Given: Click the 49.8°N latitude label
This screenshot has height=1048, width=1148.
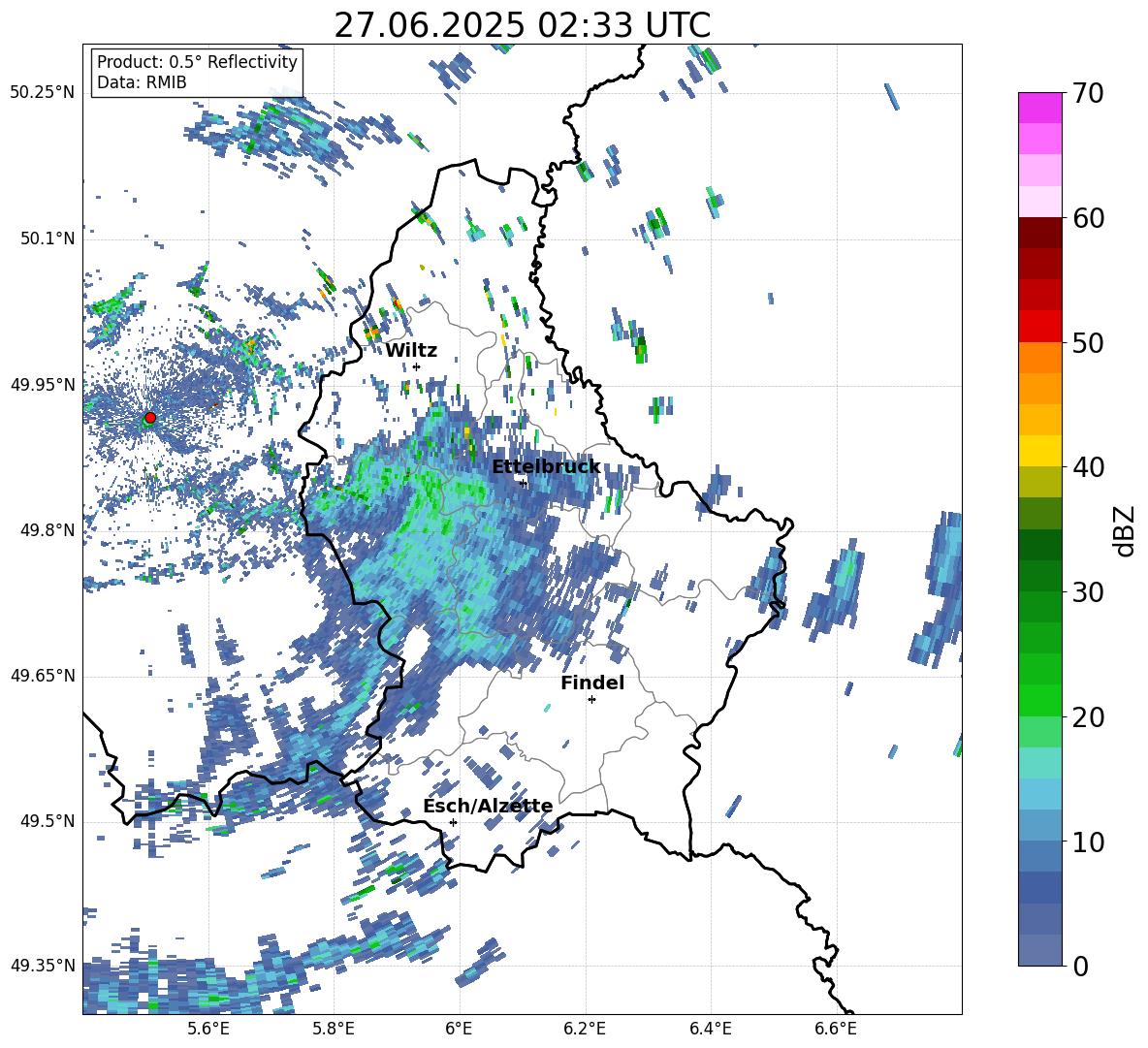Looking at the screenshot, I should [47, 530].
